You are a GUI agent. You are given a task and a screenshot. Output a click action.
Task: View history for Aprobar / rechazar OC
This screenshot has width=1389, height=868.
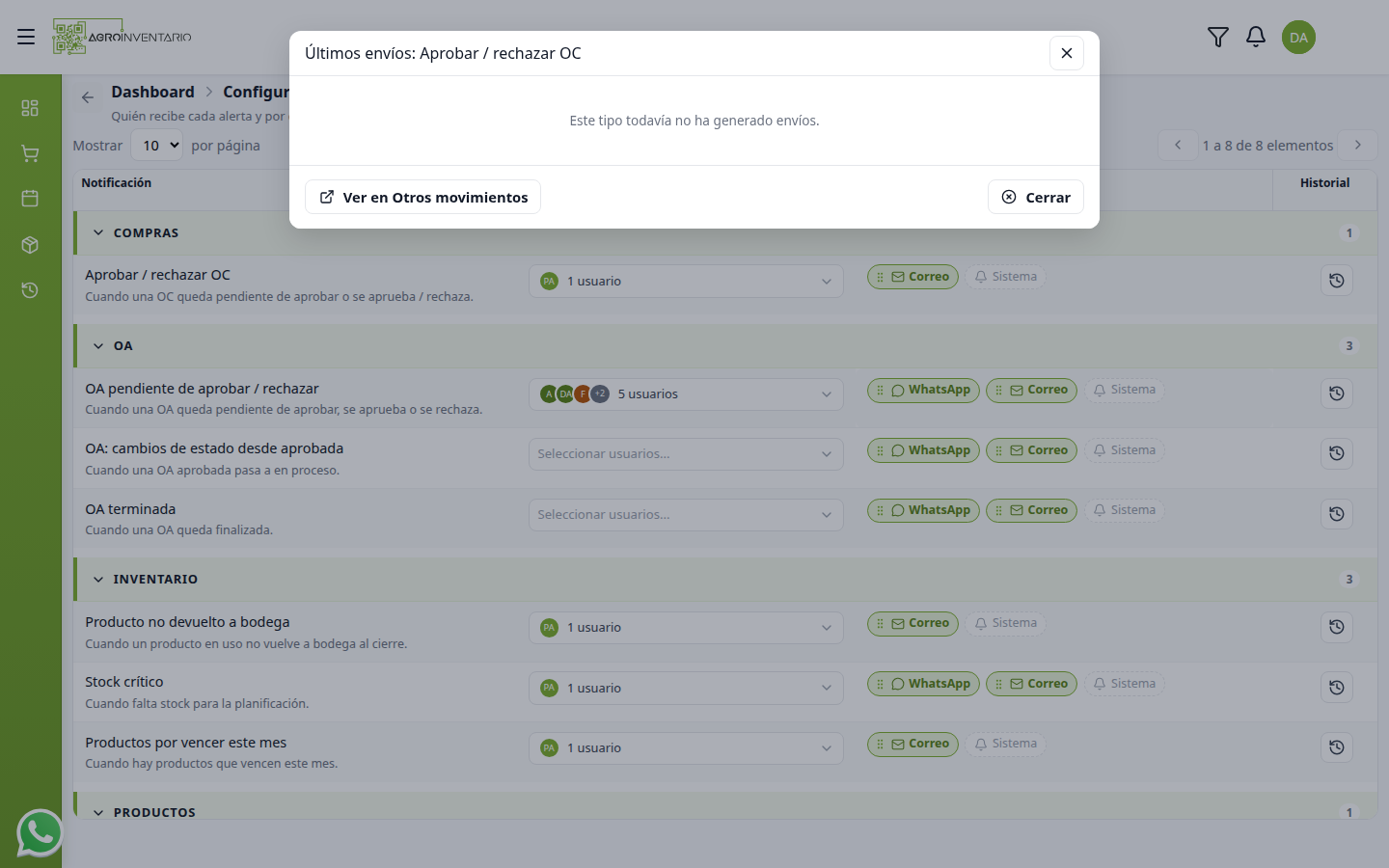(x=1337, y=281)
